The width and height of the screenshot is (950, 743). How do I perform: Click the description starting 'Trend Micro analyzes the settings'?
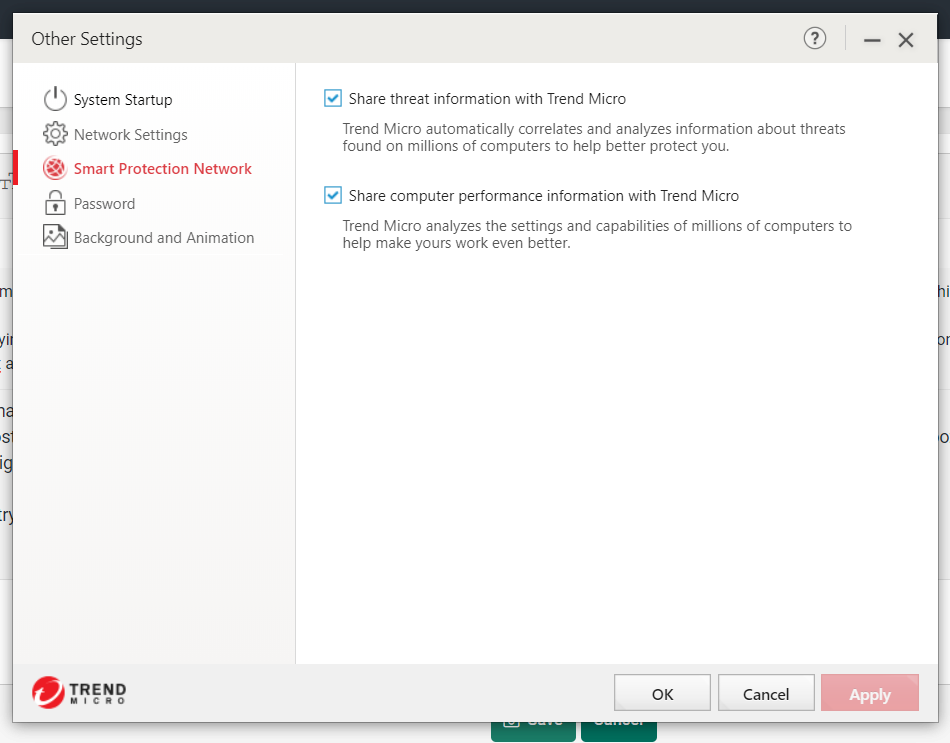tap(597, 235)
